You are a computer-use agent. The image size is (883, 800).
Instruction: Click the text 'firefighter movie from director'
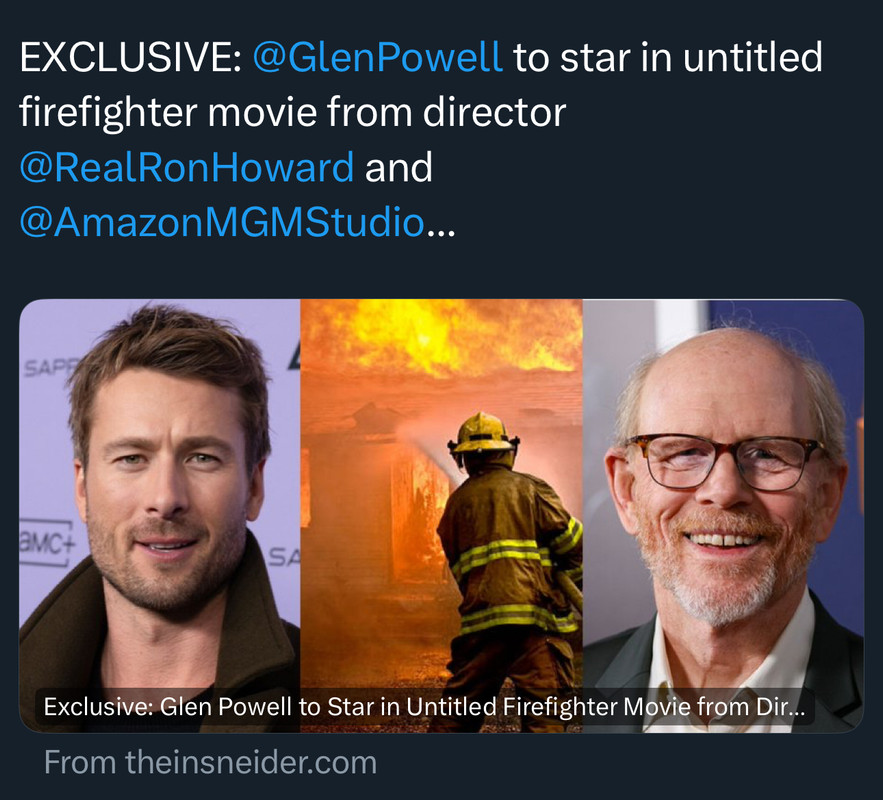click(x=292, y=113)
